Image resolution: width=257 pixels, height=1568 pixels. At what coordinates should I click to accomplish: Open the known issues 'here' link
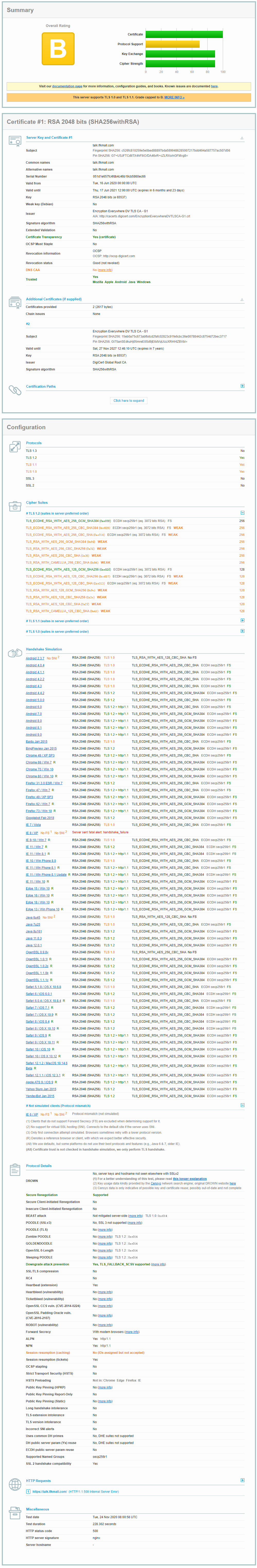(214, 86)
